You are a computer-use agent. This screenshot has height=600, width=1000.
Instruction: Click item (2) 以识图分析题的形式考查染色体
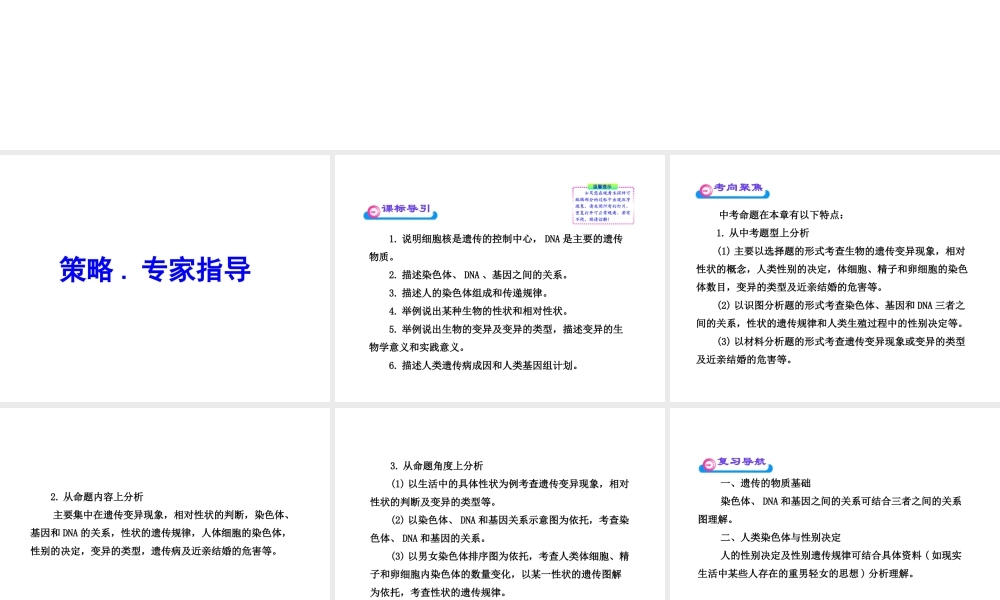click(x=832, y=314)
